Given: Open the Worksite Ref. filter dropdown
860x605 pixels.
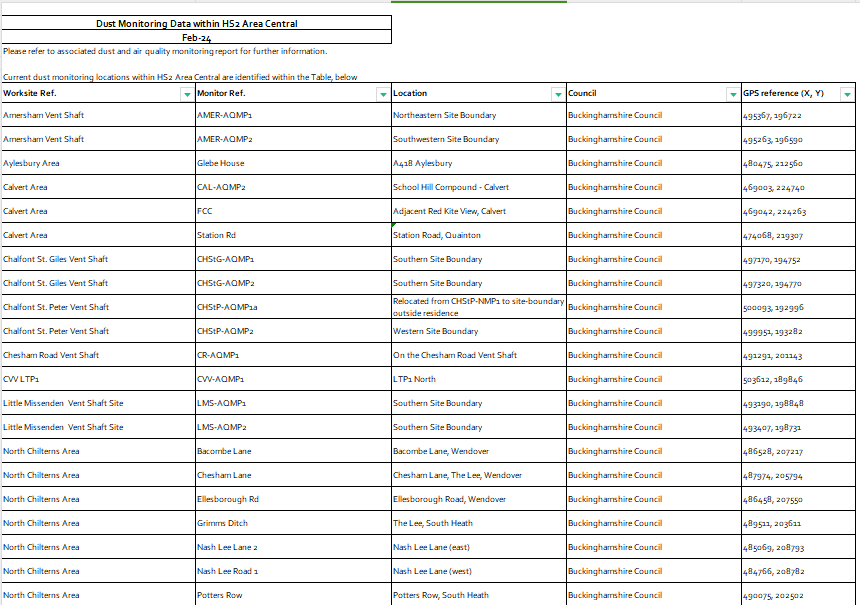Looking at the screenshot, I should click(x=186, y=94).
